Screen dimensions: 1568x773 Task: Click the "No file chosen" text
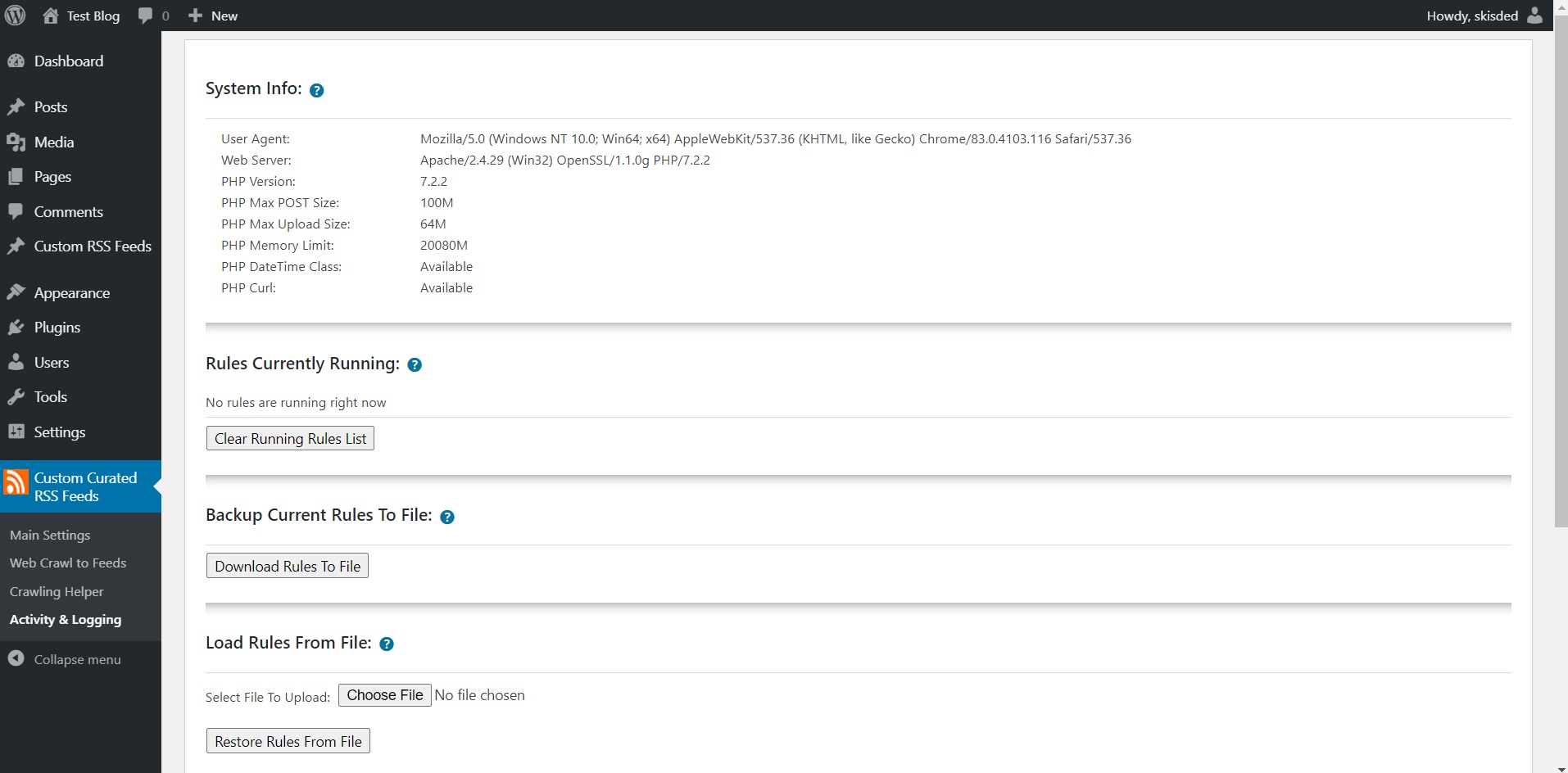coord(480,695)
